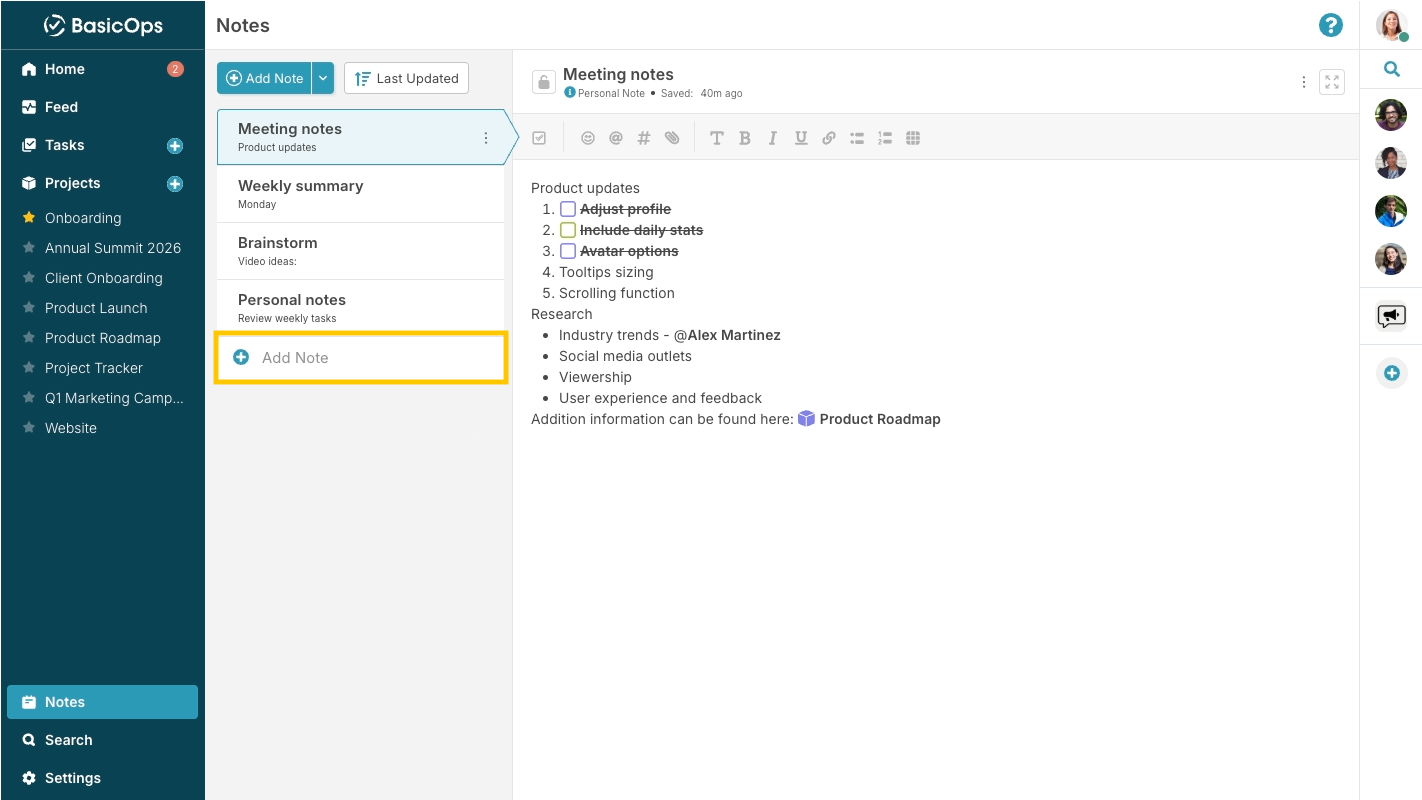Insert a link from the toolbar
Image resolution: width=1422 pixels, height=800 pixels.
point(829,139)
